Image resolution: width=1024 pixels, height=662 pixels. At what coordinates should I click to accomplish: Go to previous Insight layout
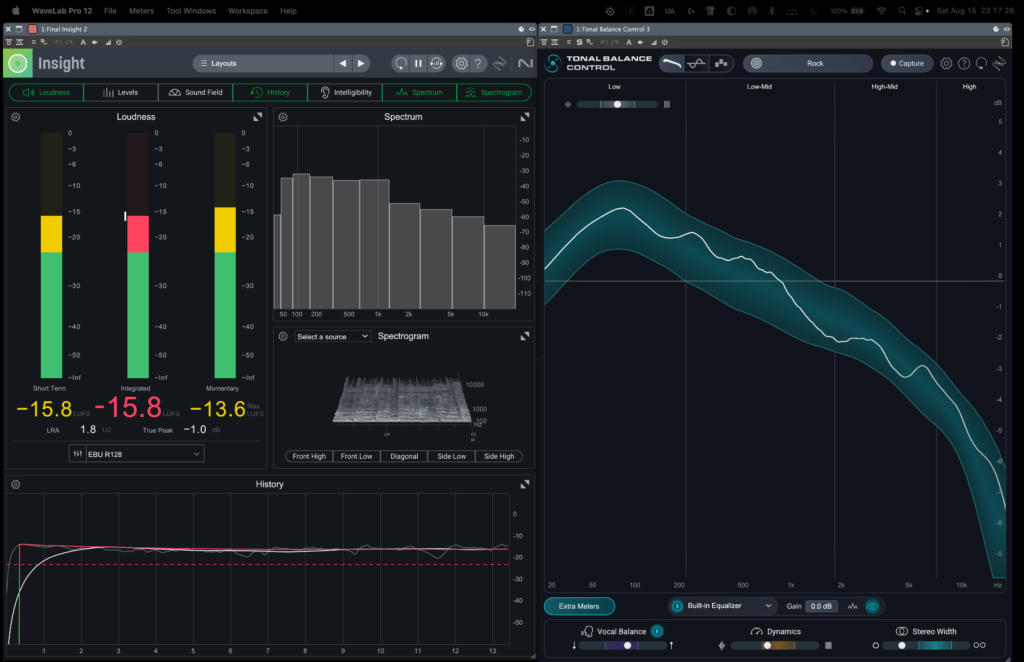pos(343,63)
